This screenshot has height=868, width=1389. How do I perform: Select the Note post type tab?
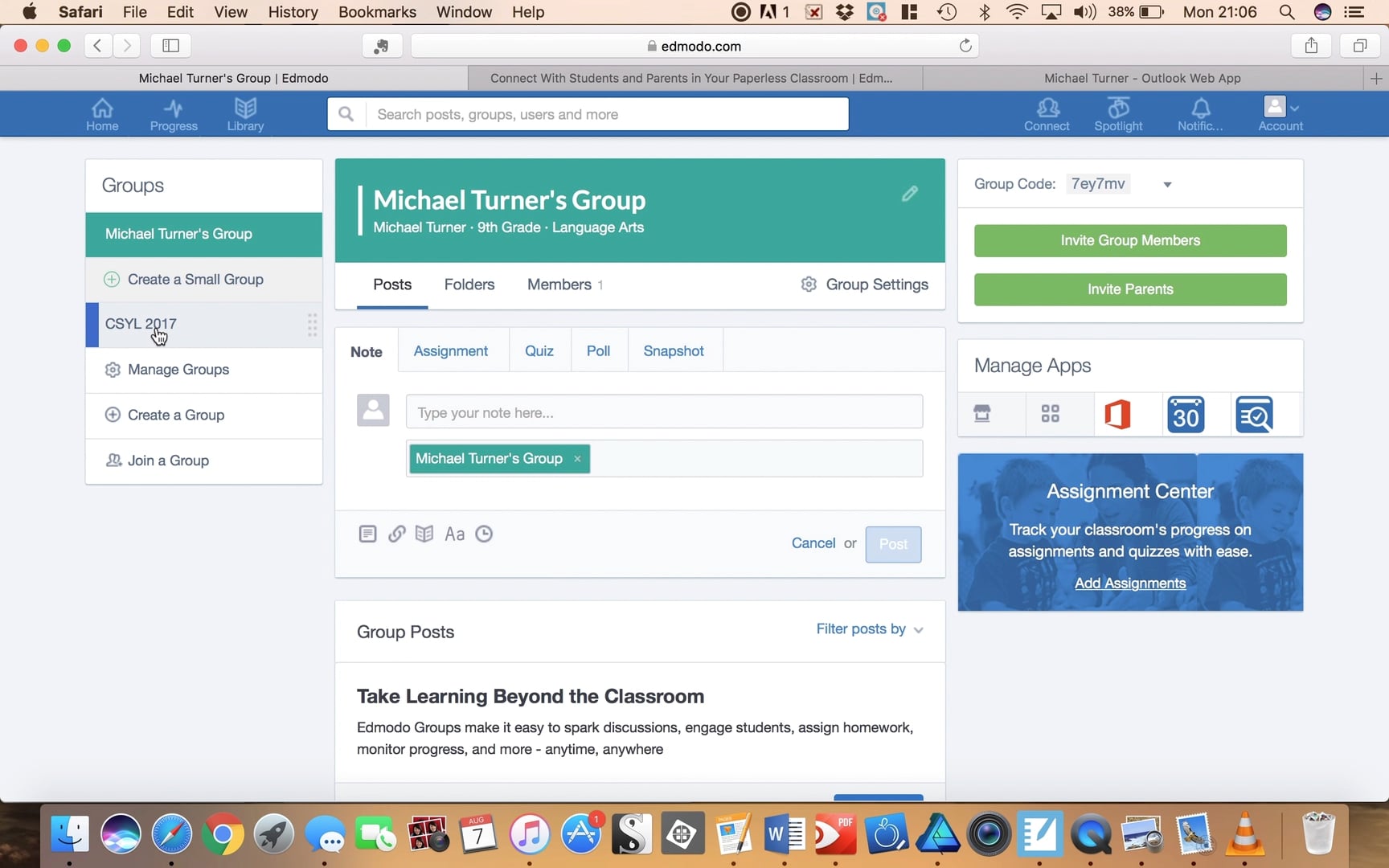(x=367, y=352)
